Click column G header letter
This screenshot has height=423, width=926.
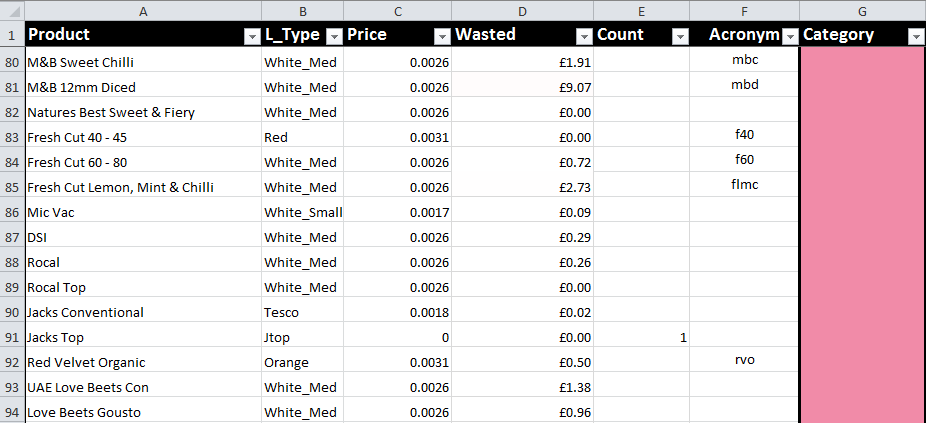click(x=862, y=10)
